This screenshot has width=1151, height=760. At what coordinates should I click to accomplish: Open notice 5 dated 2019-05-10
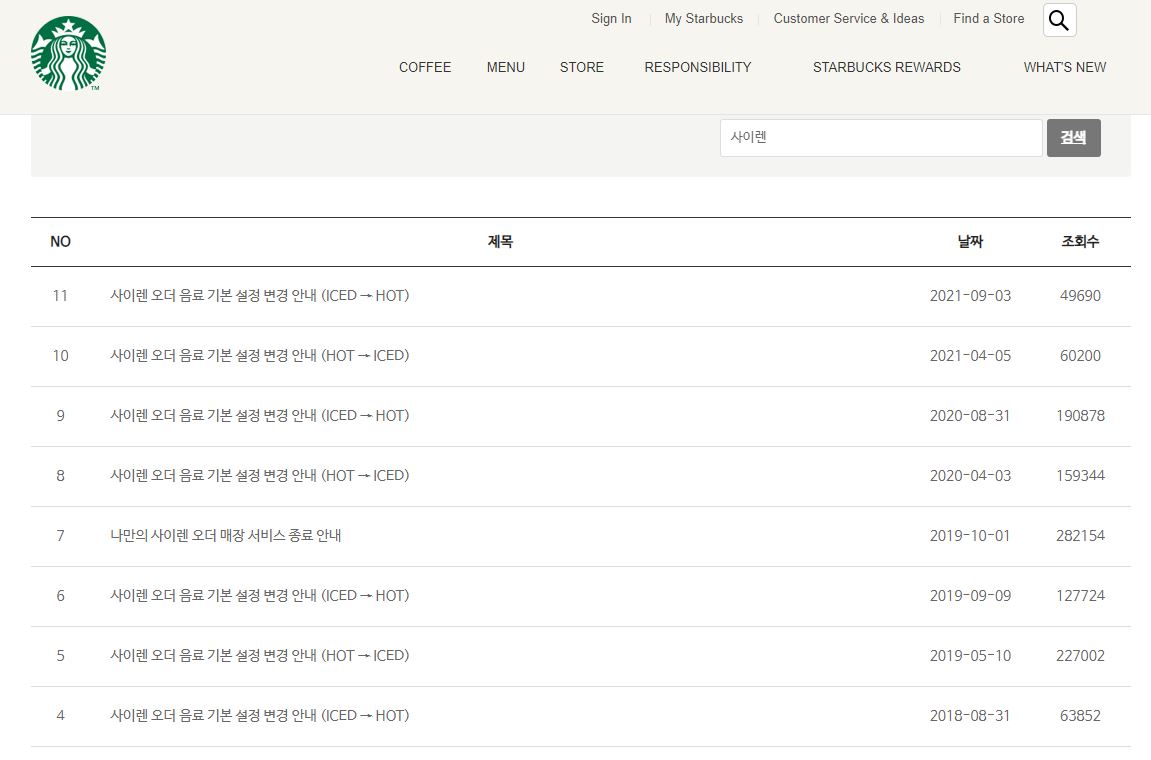coord(259,656)
